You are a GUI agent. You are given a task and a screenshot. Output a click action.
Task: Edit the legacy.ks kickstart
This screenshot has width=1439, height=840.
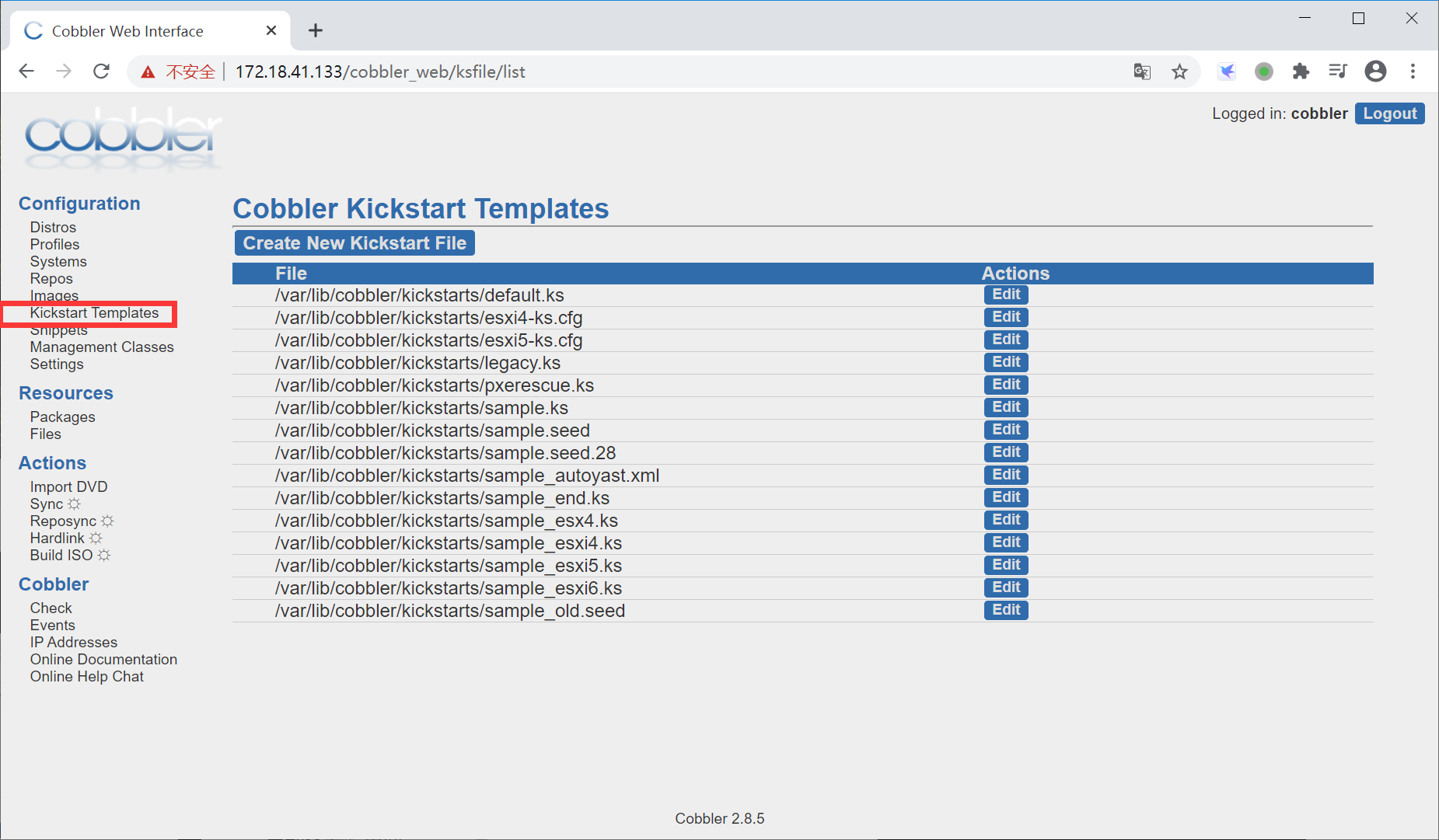1006,362
